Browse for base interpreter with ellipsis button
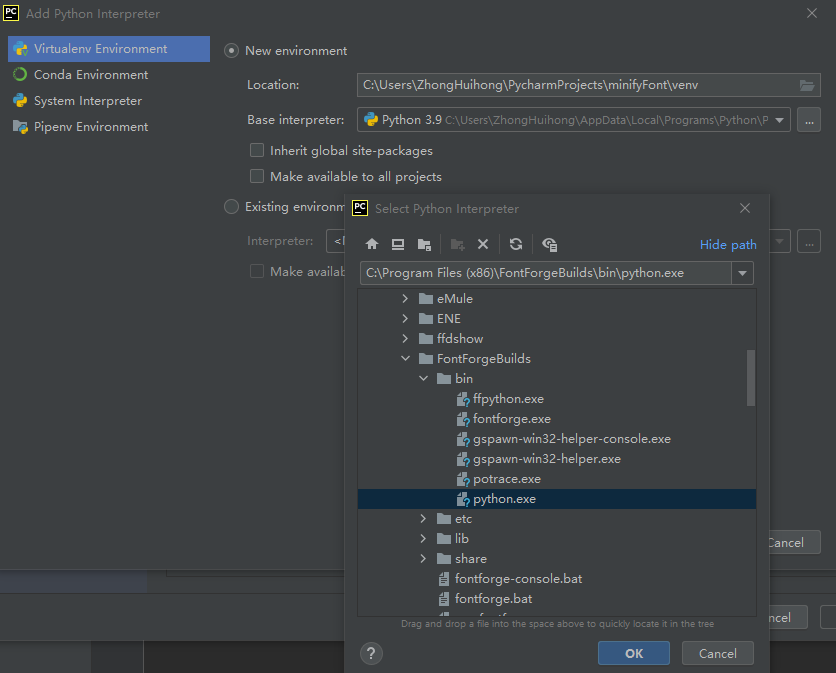The width and height of the screenshot is (836, 673). (x=809, y=120)
